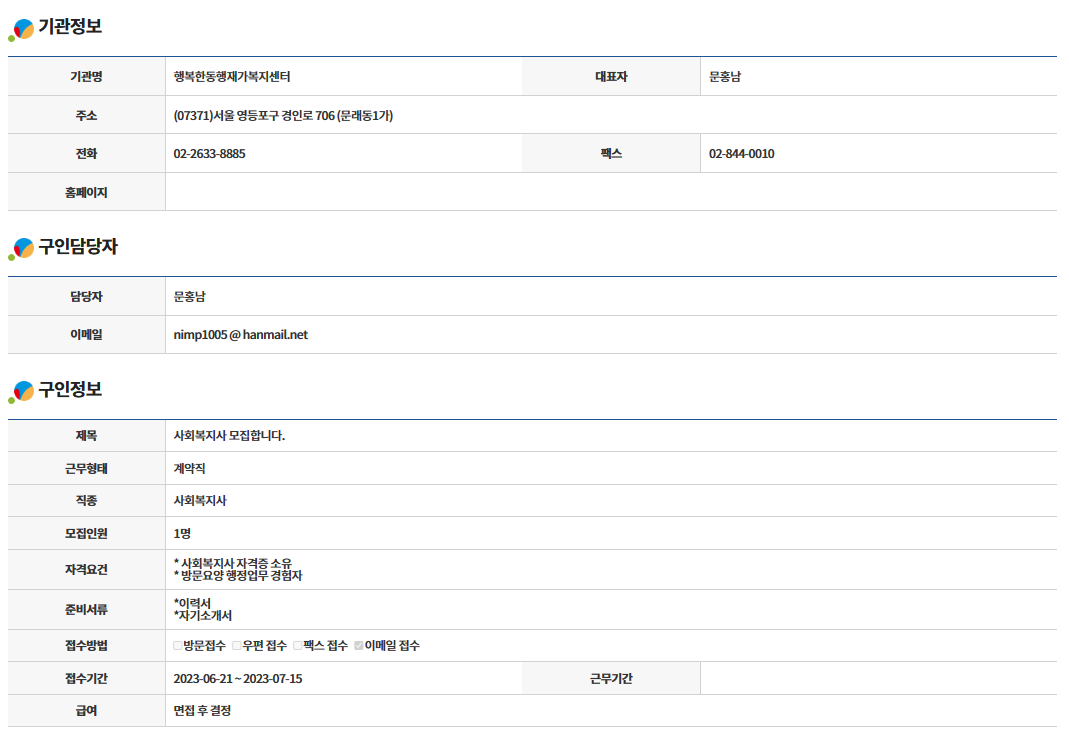Click the job title 사회복지사 모집합니다.
Image resolution: width=1069 pixels, height=731 pixels.
[229, 436]
